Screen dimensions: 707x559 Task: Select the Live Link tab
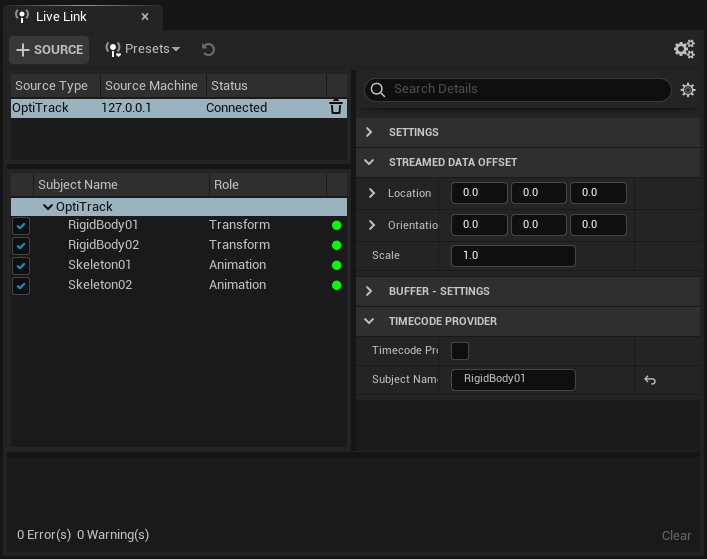(61, 17)
